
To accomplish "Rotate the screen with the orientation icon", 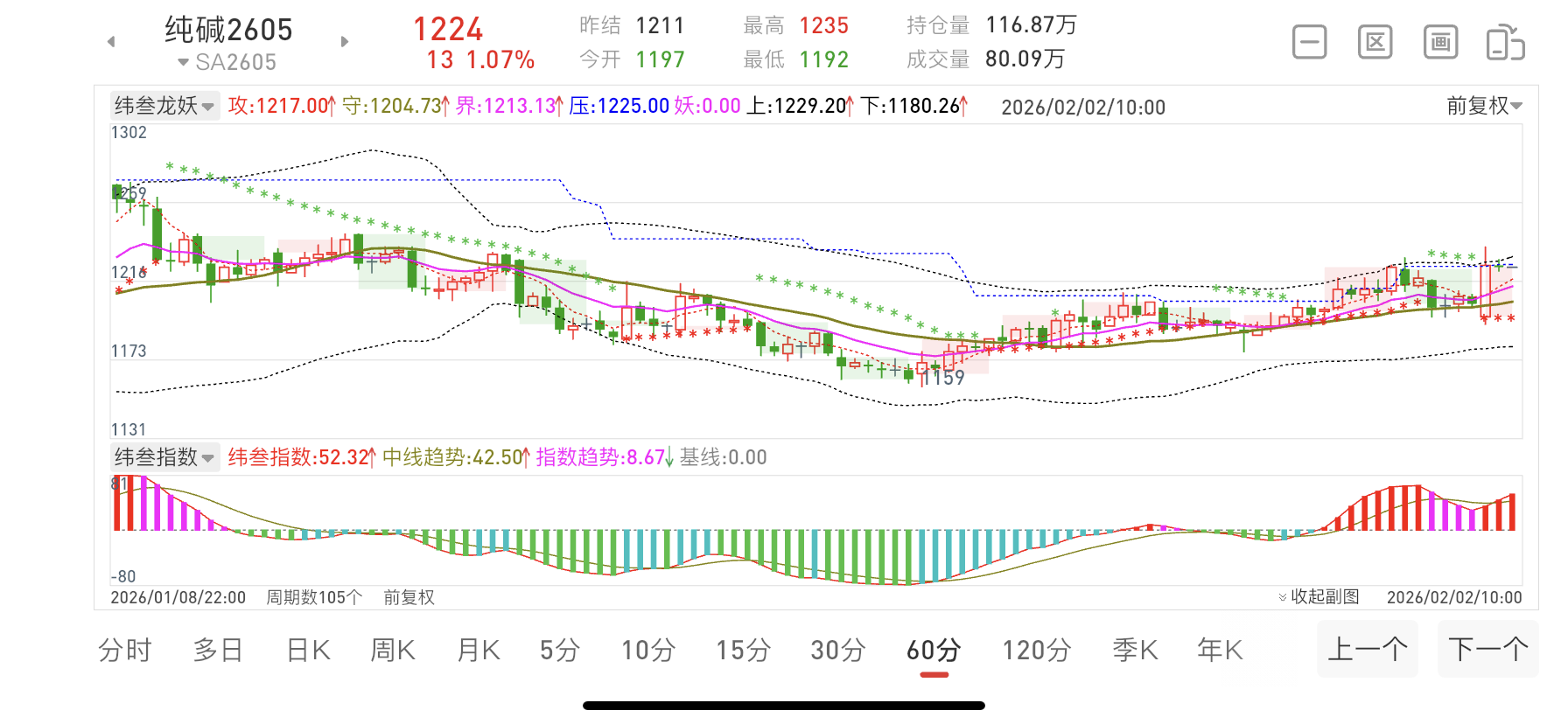I will [x=1505, y=43].
